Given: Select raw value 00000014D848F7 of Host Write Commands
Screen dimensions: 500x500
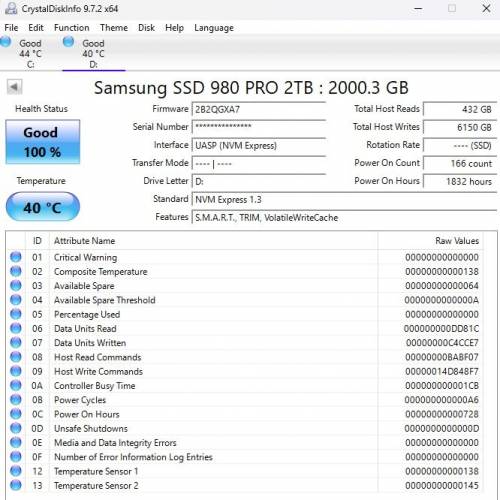Looking at the screenshot, I should tap(442, 371).
